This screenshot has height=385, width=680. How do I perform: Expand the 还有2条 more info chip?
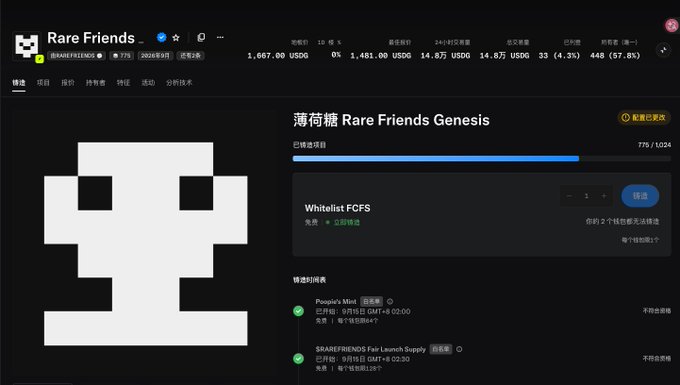tap(190, 55)
